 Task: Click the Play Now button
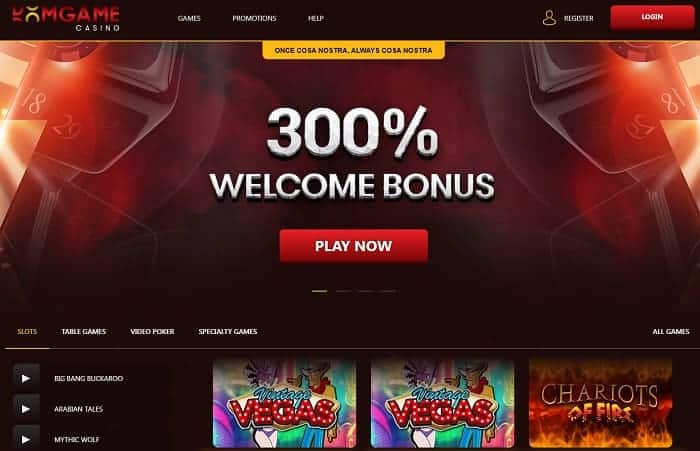[354, 246]
